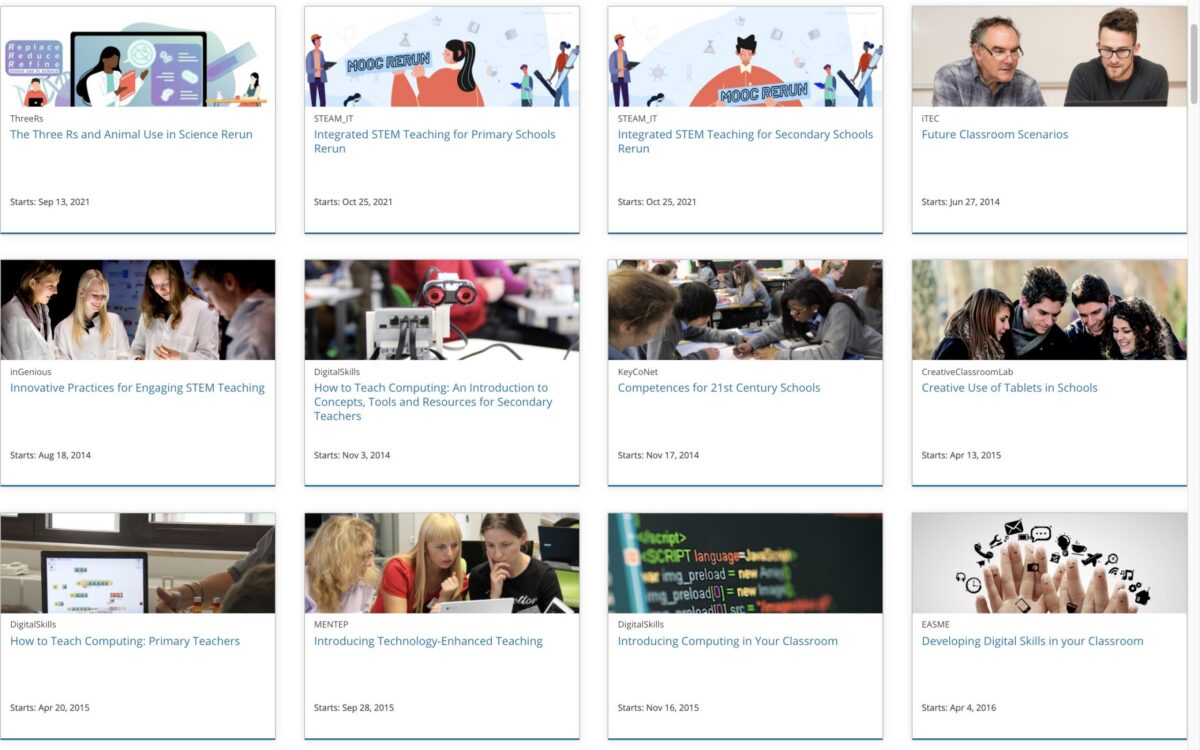The image size is (1200, 750).
Task: Click 'Starts: Jun 27, 2014' text
Action: tap(961, 202)
